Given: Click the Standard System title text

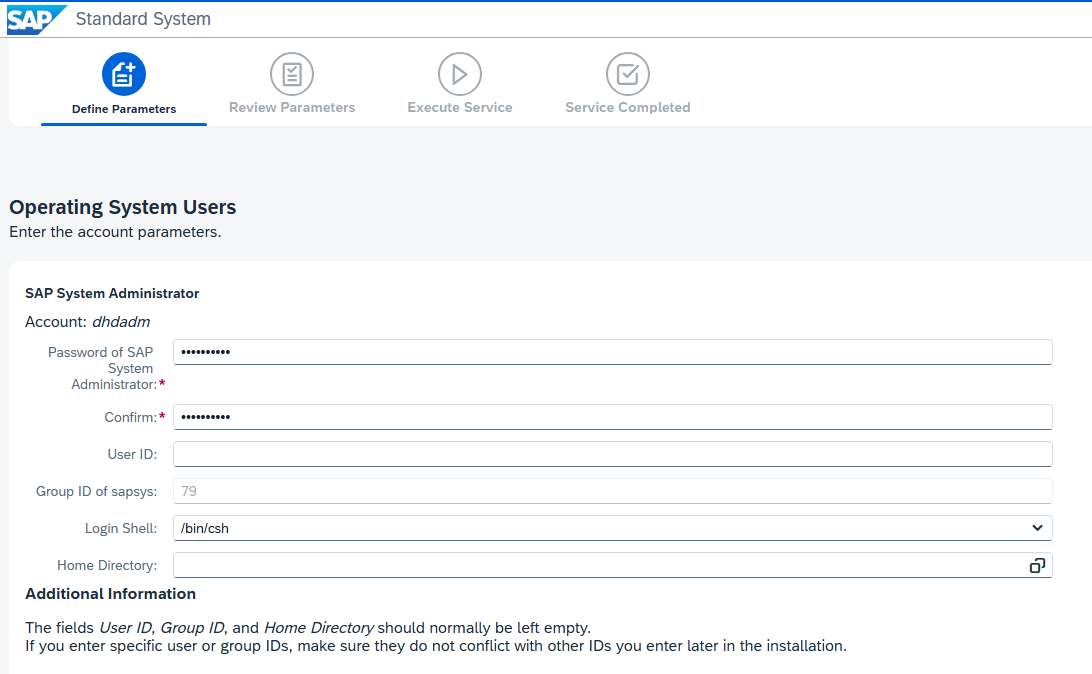Looking at the screenshot, I should pos(143,19).
